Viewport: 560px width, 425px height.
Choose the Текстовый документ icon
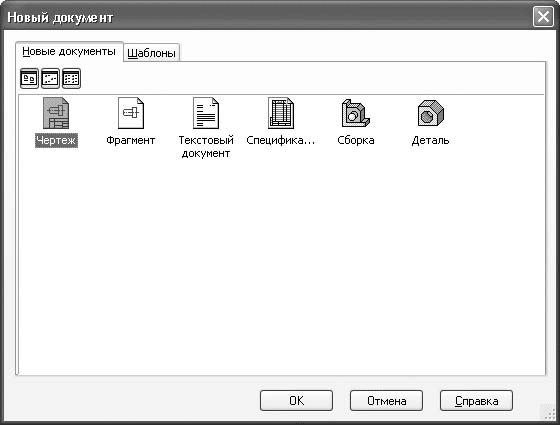206,113
